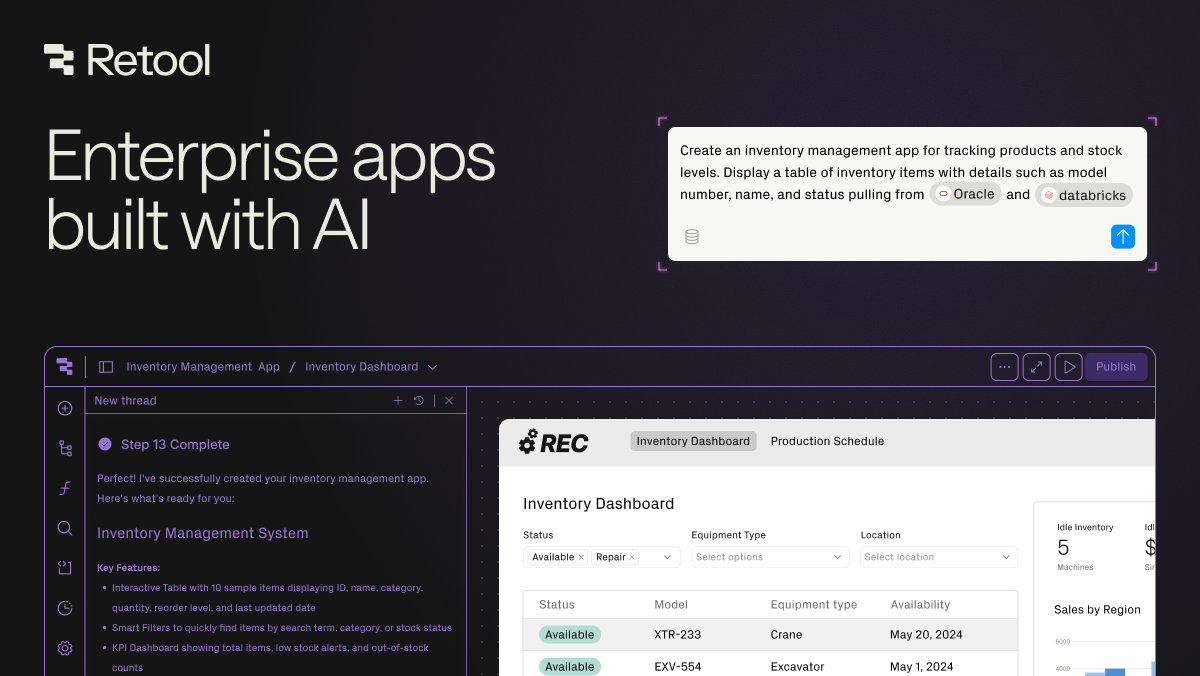The height and width of the screenshot is (676, 1200).
Task: Click the databricks resource chip
Action: pyautogui.click(x=1084, y=195)
